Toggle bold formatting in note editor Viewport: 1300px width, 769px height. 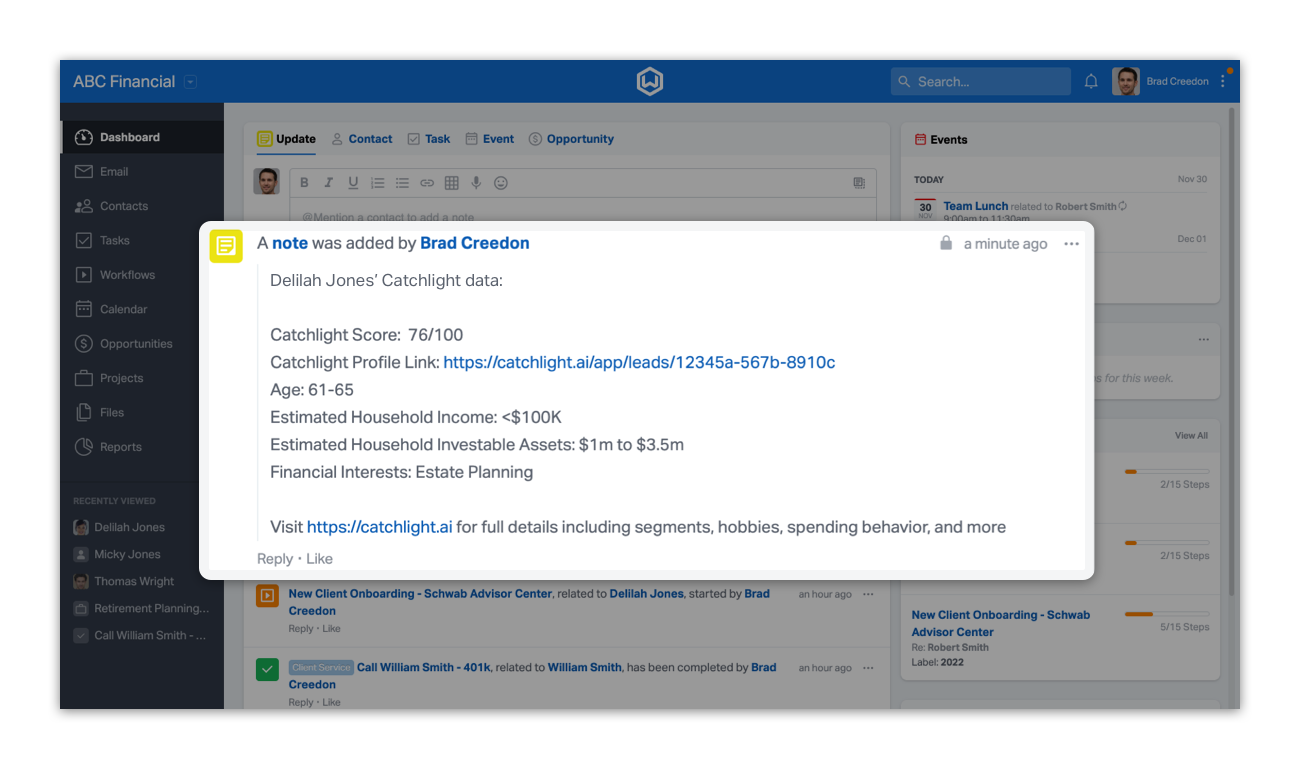(305, 183)
